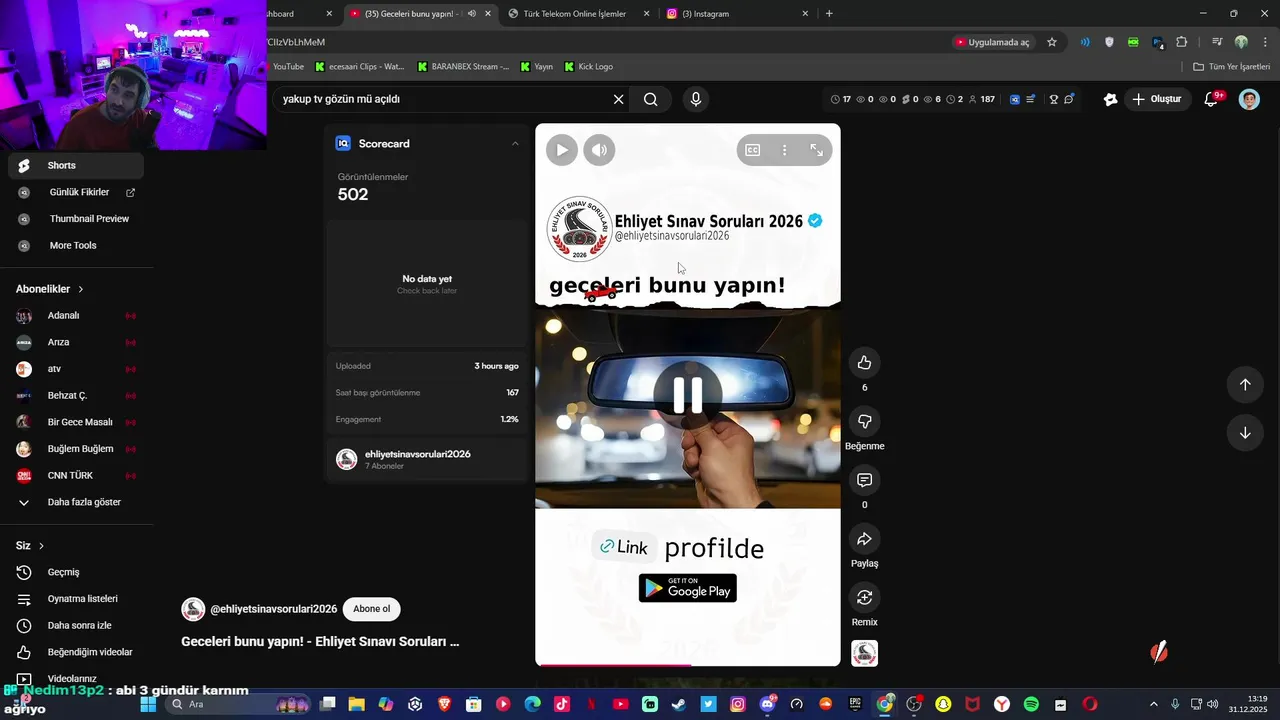This screenshot has width=1280, height=720.
Task: Open CNN TÜRK subscription channel
Action: pos(72,476)
